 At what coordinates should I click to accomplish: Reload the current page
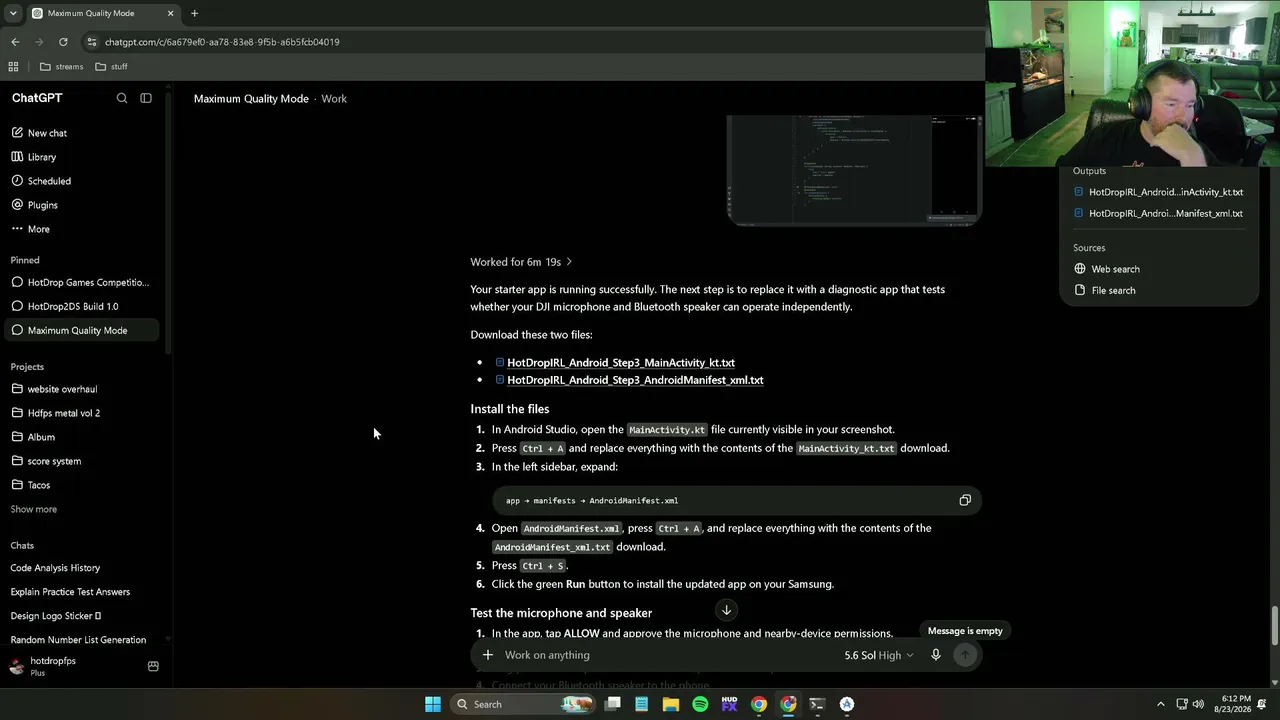pos(63,42)
